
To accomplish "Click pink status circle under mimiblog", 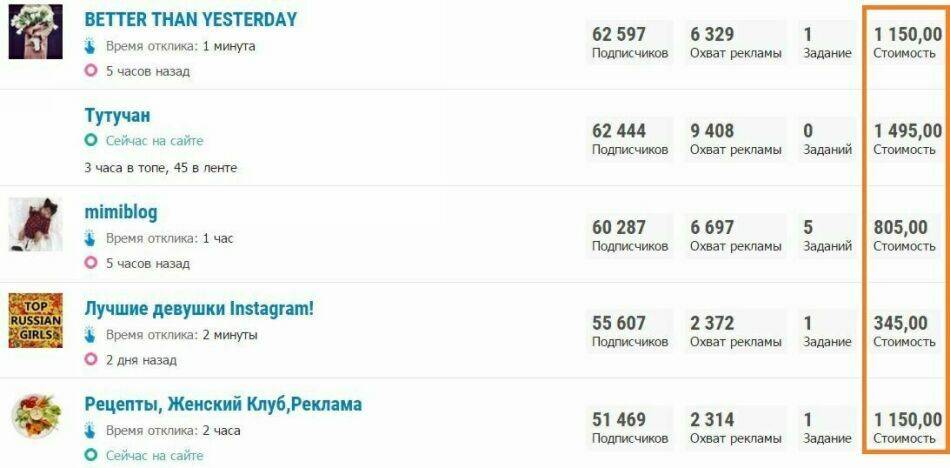I will tap(91, 264).
